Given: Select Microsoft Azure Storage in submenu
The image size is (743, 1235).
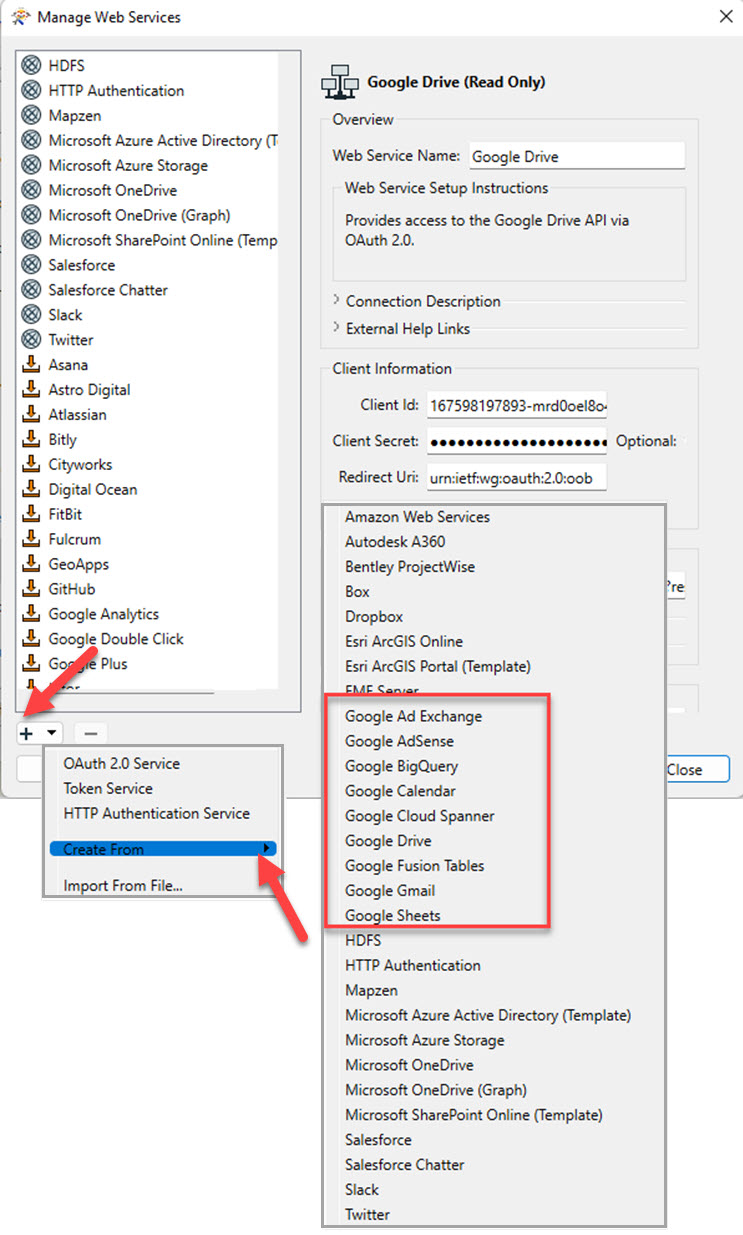Looking at the screenshot, I should click(425, 1040).
